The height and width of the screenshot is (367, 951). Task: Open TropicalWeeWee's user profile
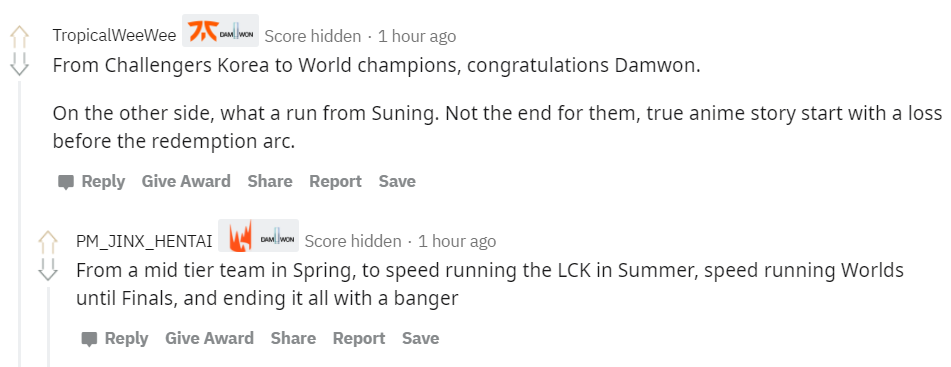pyautogui.click(x=114, y=36)
